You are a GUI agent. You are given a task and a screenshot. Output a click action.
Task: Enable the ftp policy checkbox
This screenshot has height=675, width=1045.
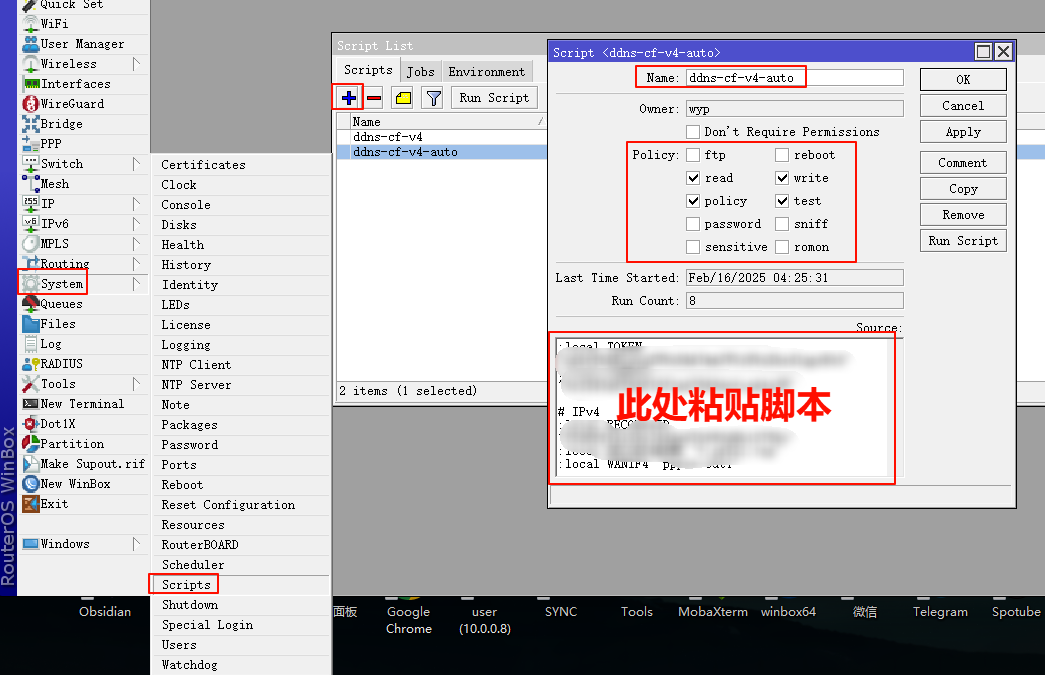[693, 155]
